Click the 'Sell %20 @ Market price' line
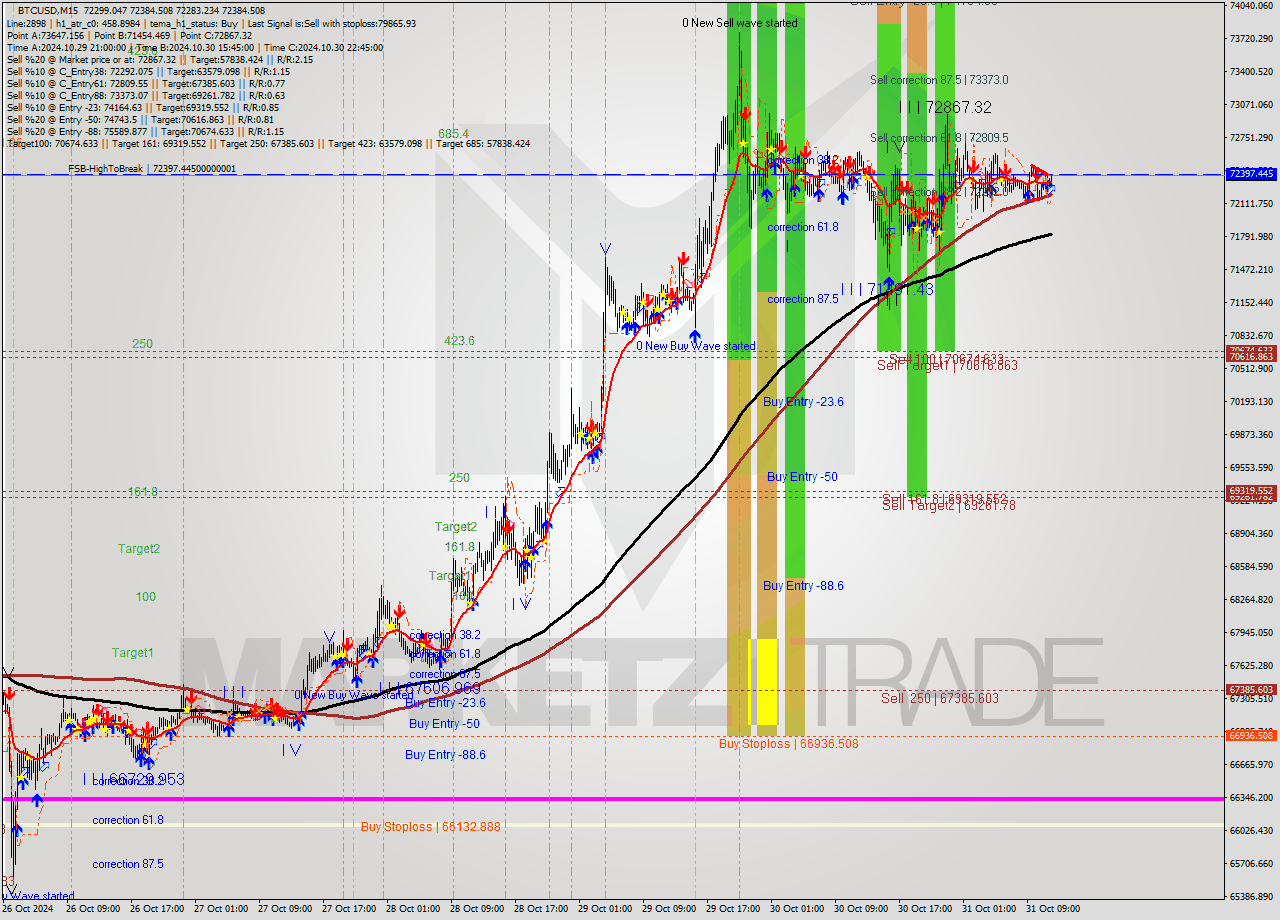1280x920 pixels. click(160, 59)
